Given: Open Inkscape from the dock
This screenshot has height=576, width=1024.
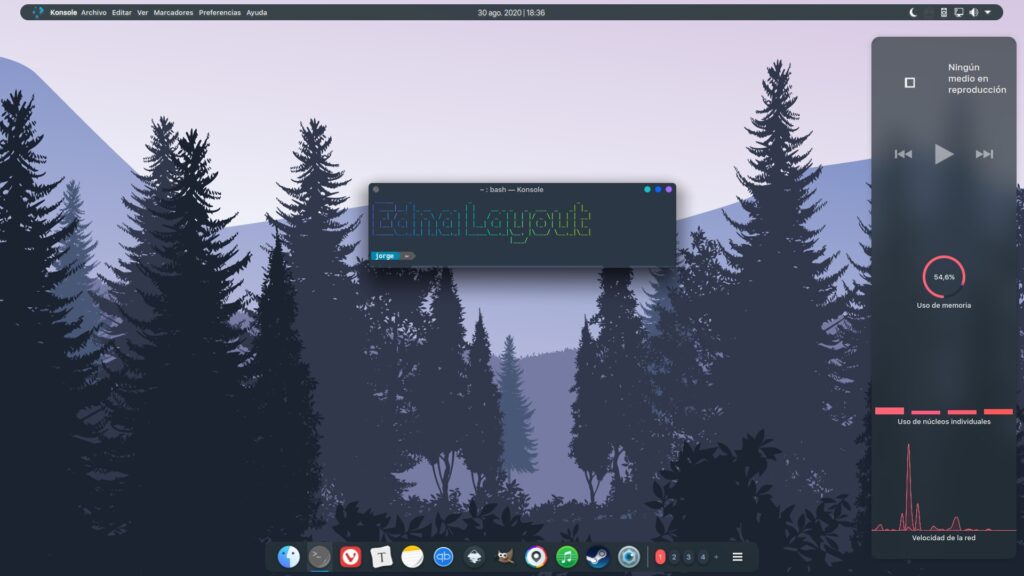Looking at the screenshot, I should point(474,557).
